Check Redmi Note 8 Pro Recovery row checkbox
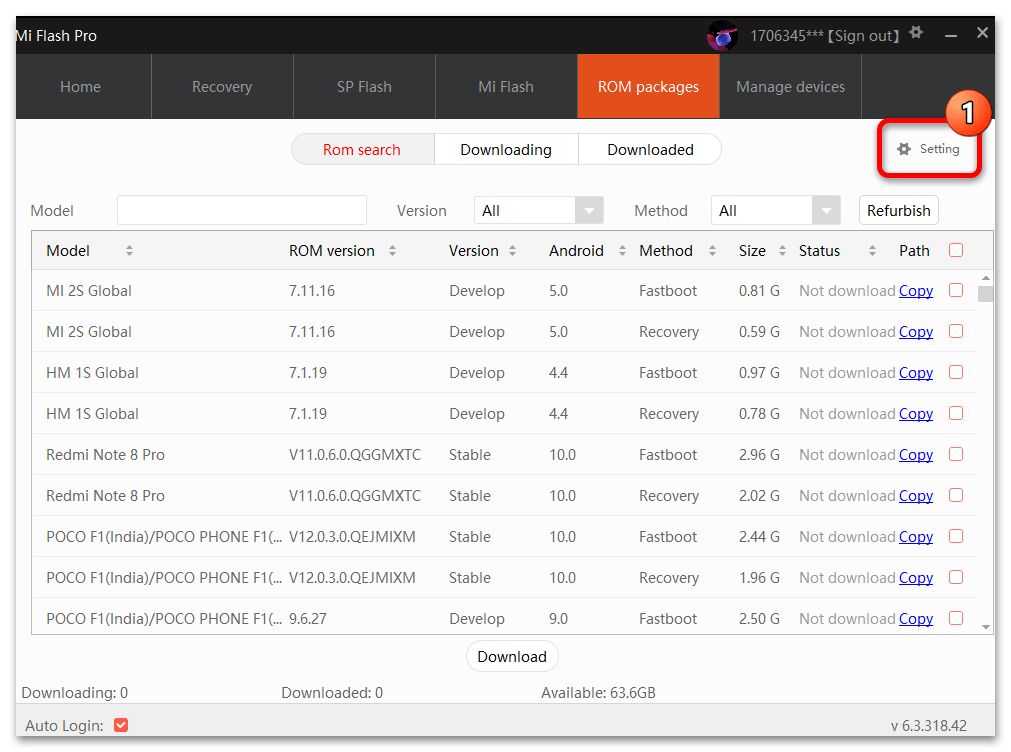Image resolution: width=1011 pixels, height=752 pixels. (956, 495)
